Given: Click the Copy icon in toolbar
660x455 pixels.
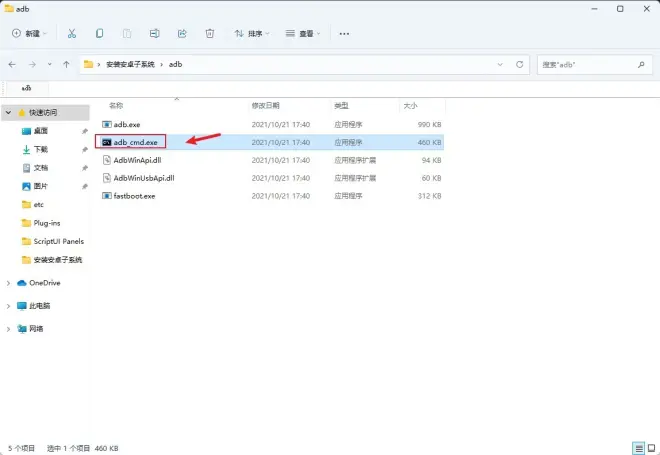Looking at the screenshot, I should click(x=99, y=33).
